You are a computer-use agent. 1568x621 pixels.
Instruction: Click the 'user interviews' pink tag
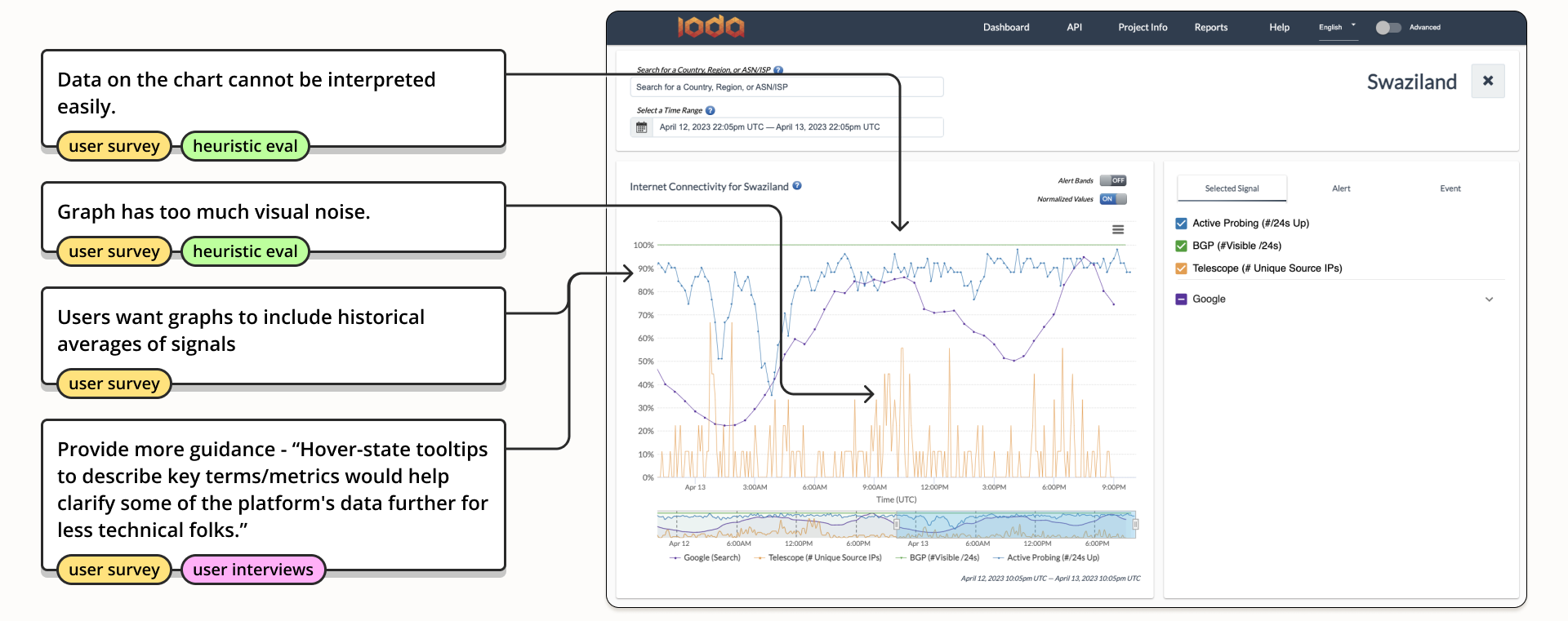253,570
